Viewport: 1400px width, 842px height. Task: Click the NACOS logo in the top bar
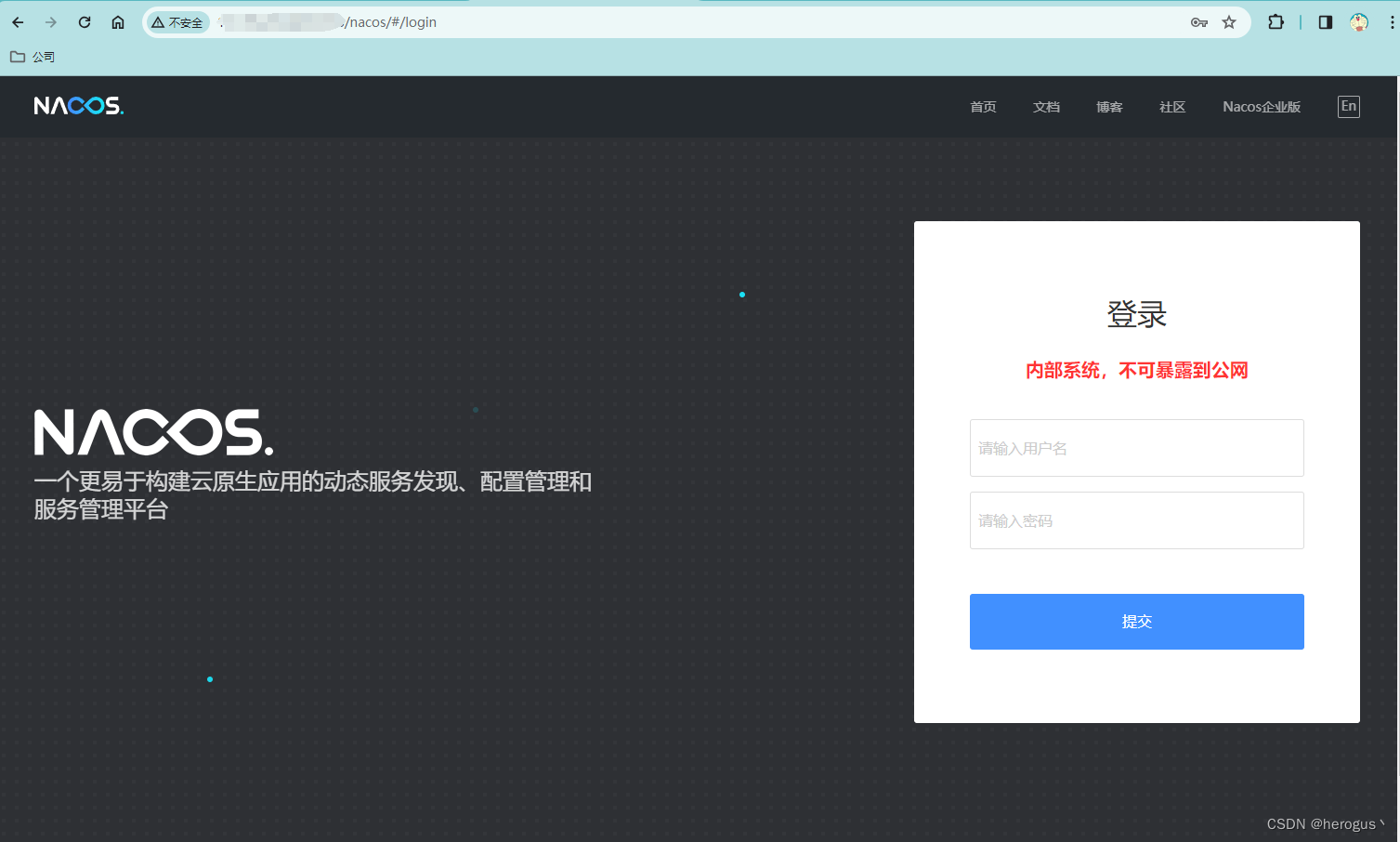78,105
